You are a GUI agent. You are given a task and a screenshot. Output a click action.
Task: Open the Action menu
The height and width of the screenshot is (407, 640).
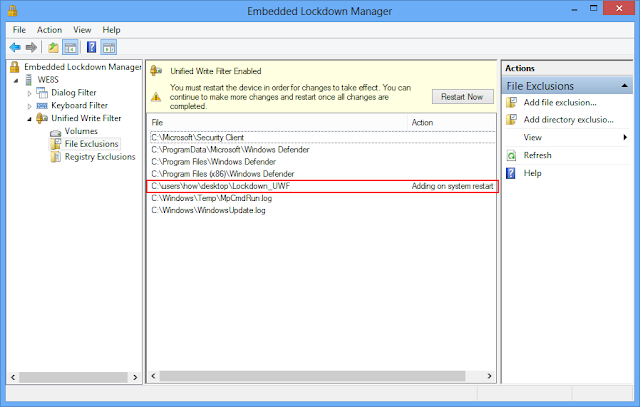pos(49,30)
